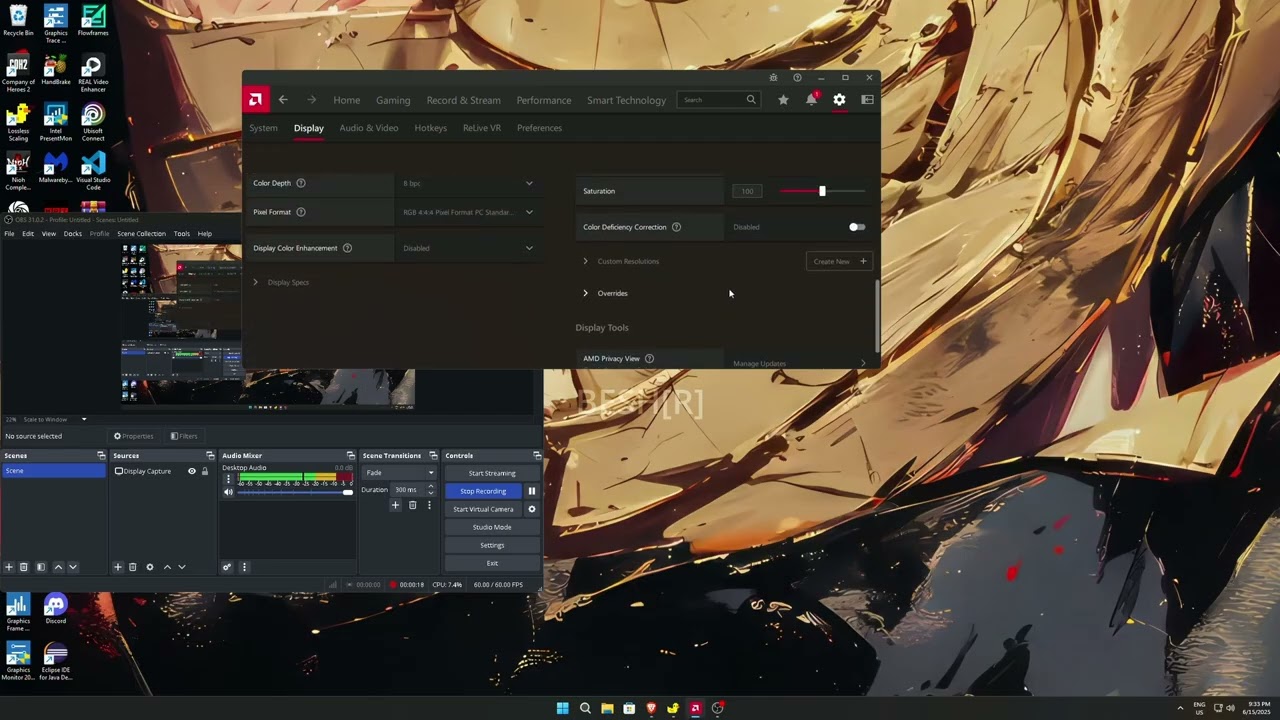1280x720 pixels.
Task: Switch to Audio & Video tab
Action: 369,128
